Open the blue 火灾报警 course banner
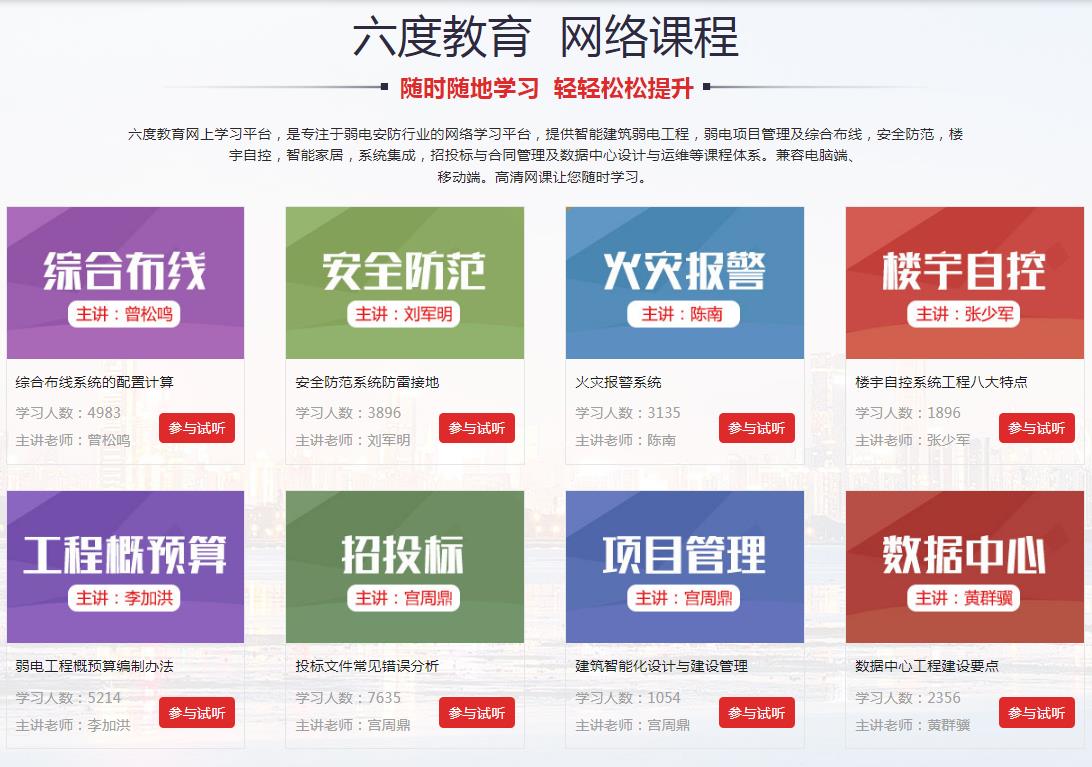This screenshot has height=767, width=1092. click(685, 283)
